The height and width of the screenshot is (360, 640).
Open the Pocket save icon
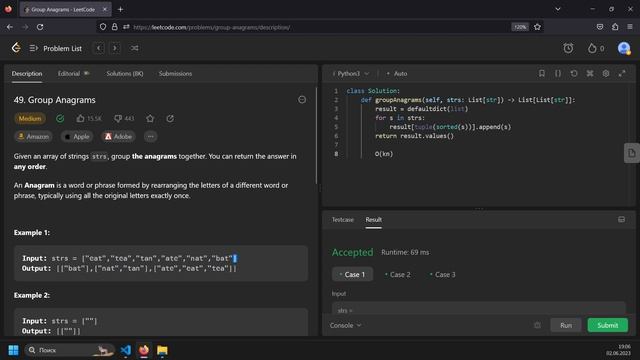600,27
